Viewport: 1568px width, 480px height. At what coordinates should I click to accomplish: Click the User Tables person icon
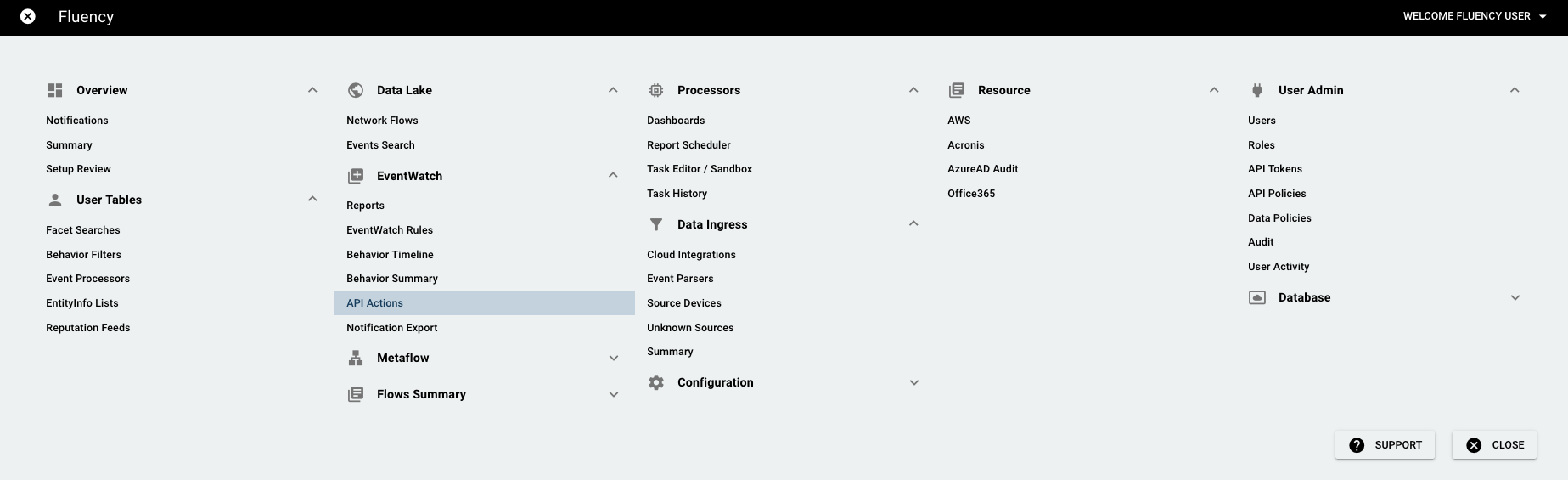tap(55, 200)
